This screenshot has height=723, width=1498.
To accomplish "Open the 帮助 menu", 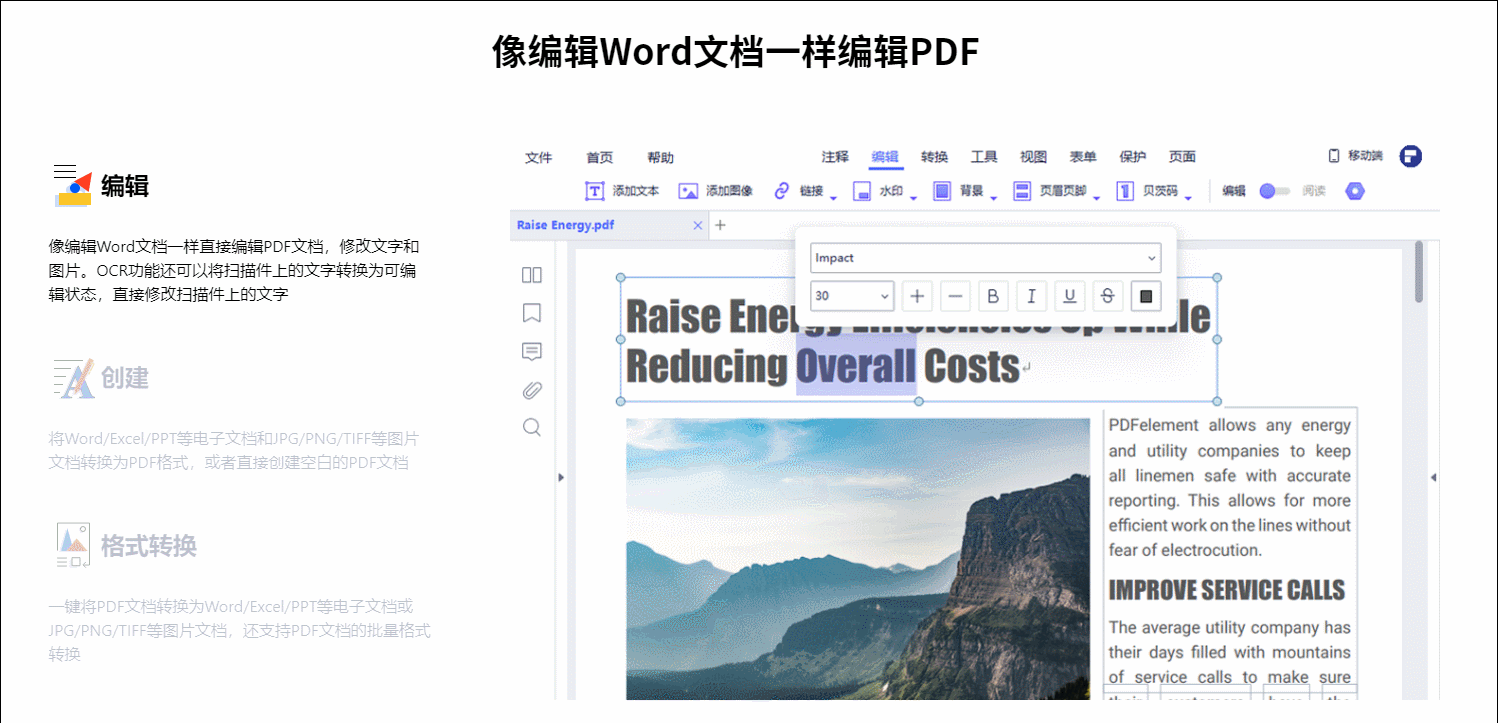I will [x=660, y=158].
